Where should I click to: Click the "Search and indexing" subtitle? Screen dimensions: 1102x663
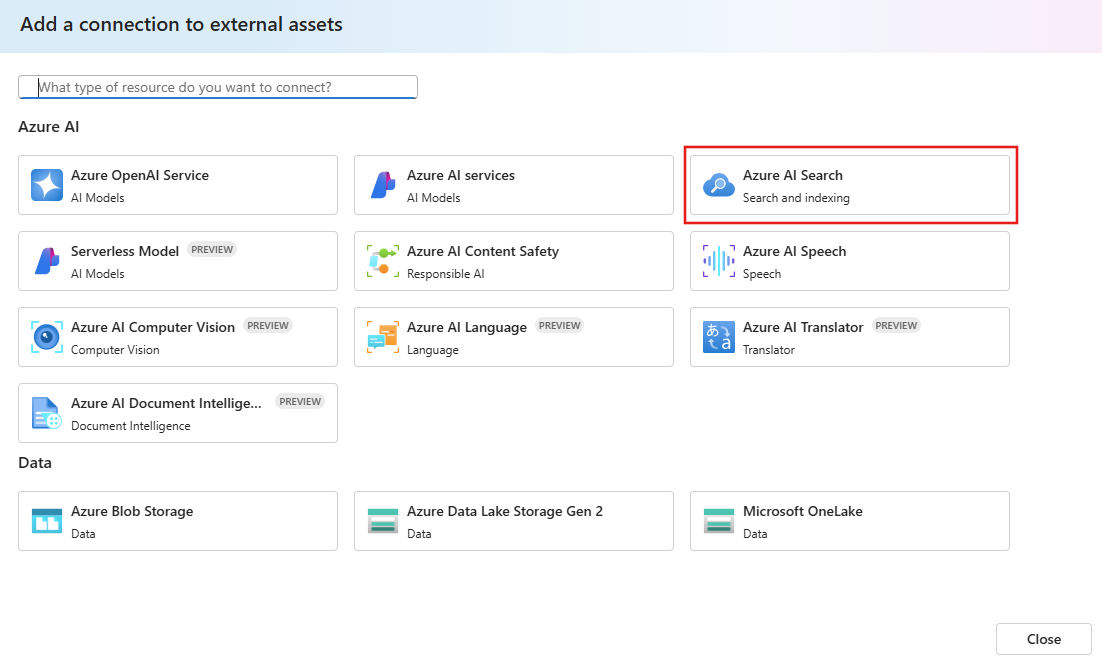796,198
